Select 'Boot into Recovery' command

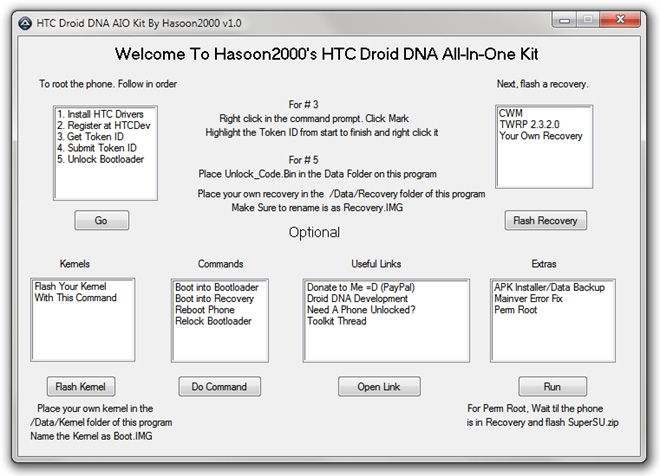point(214,298)
